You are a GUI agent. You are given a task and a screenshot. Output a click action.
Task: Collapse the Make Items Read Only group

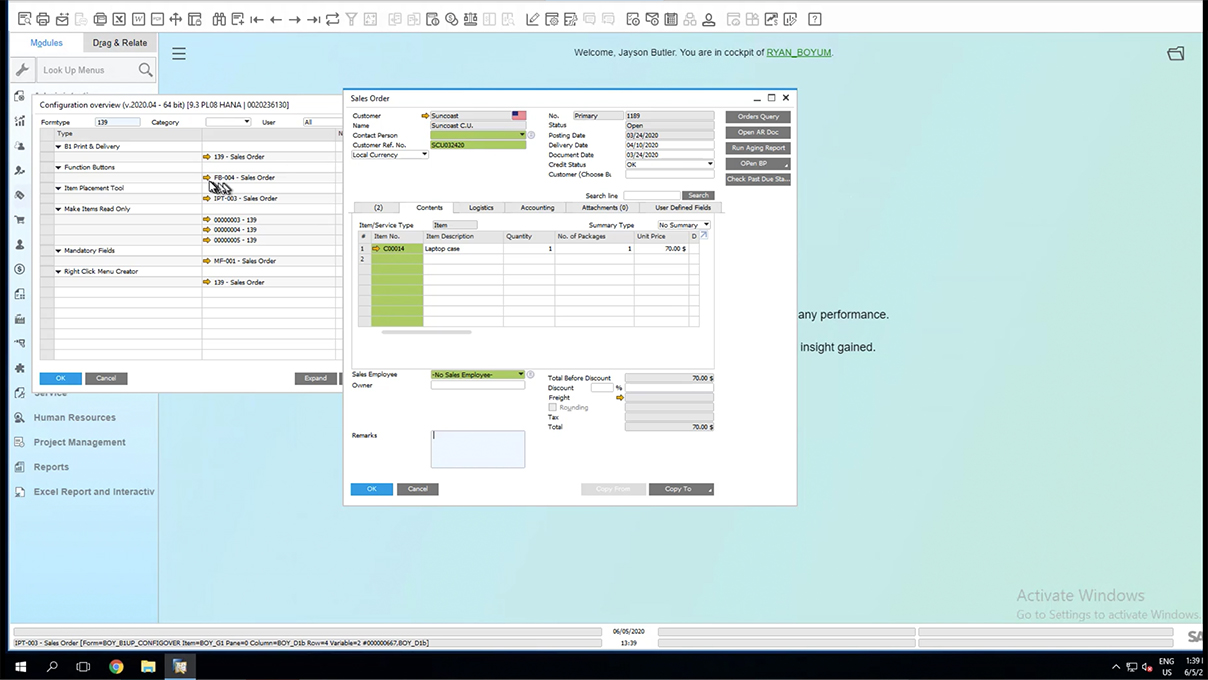pyautogui.click(x=59, y=209)
